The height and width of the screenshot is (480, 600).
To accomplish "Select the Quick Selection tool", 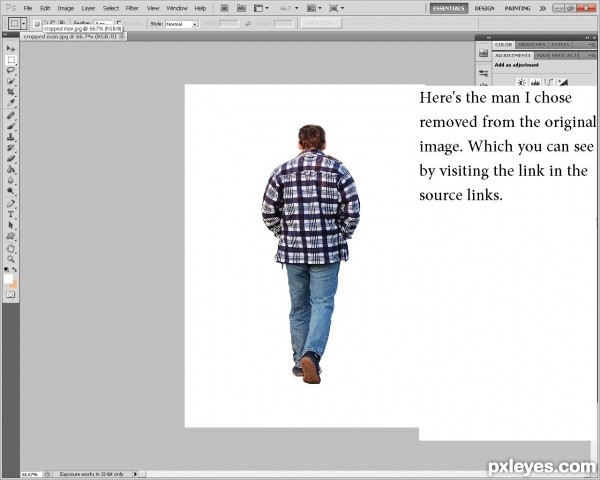I will click(x=11, y=81).
